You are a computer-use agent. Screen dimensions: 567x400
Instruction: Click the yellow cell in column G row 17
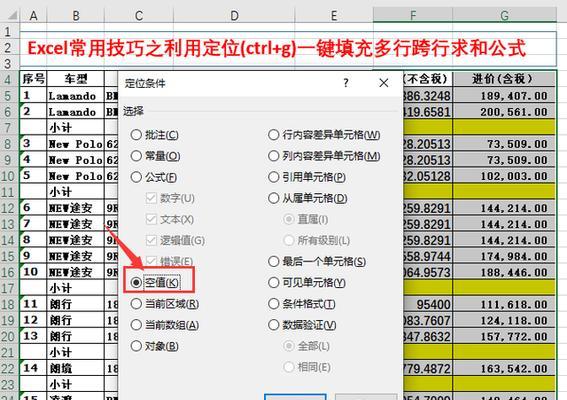pos(504,288)
